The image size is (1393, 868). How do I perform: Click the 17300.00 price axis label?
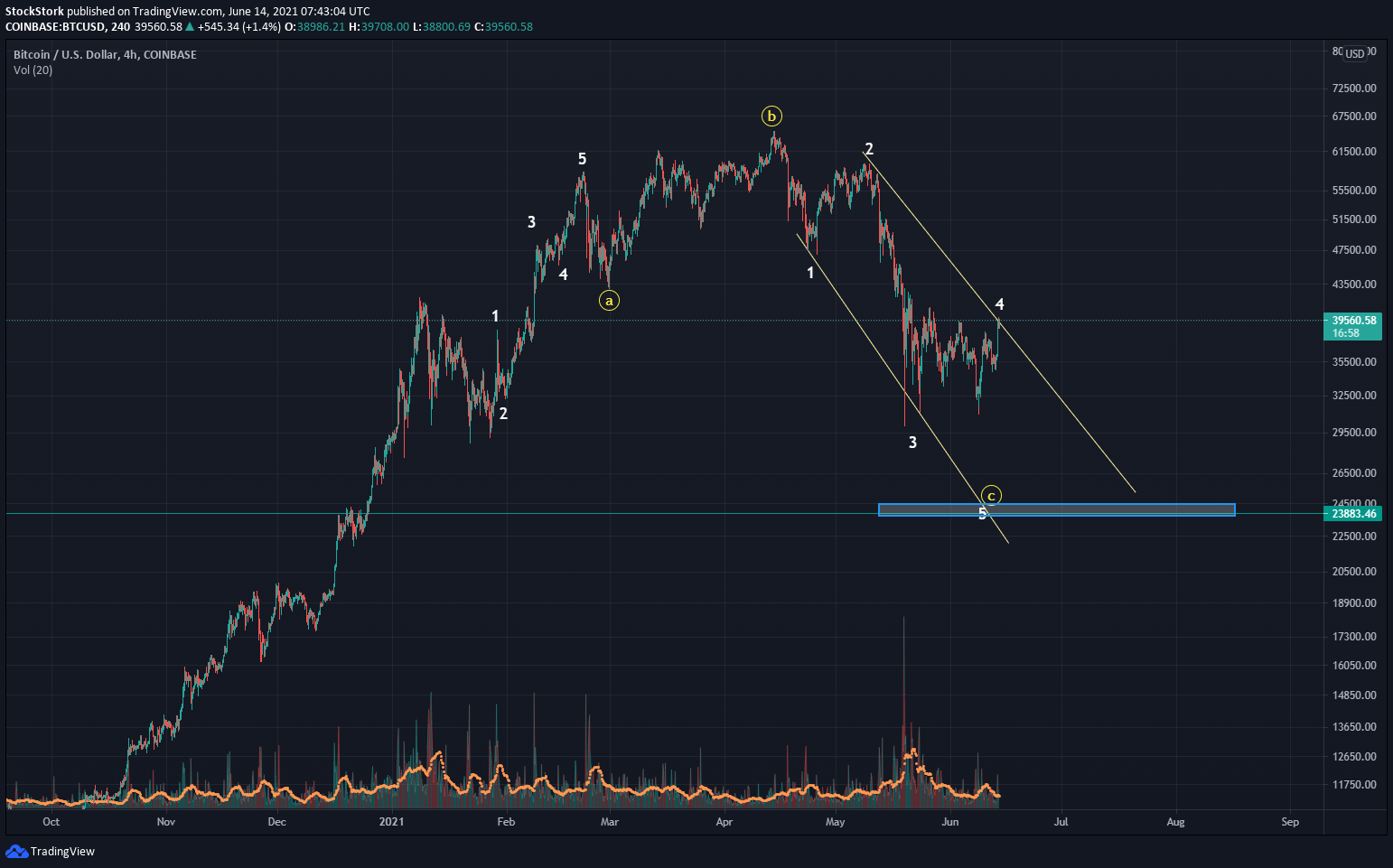1354,637
